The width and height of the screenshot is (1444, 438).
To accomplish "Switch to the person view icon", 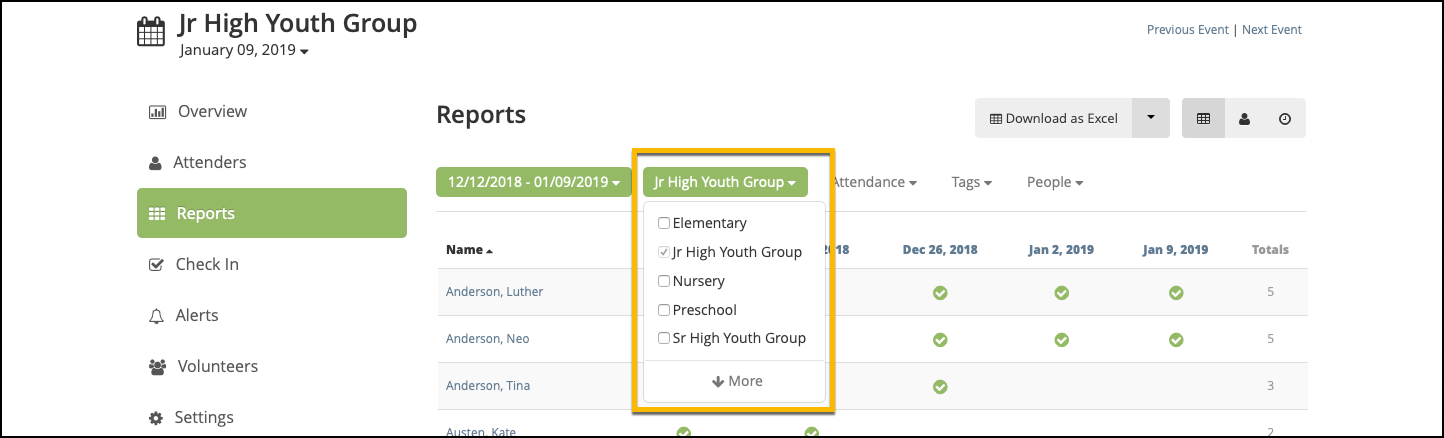I will coord(1244,118).
